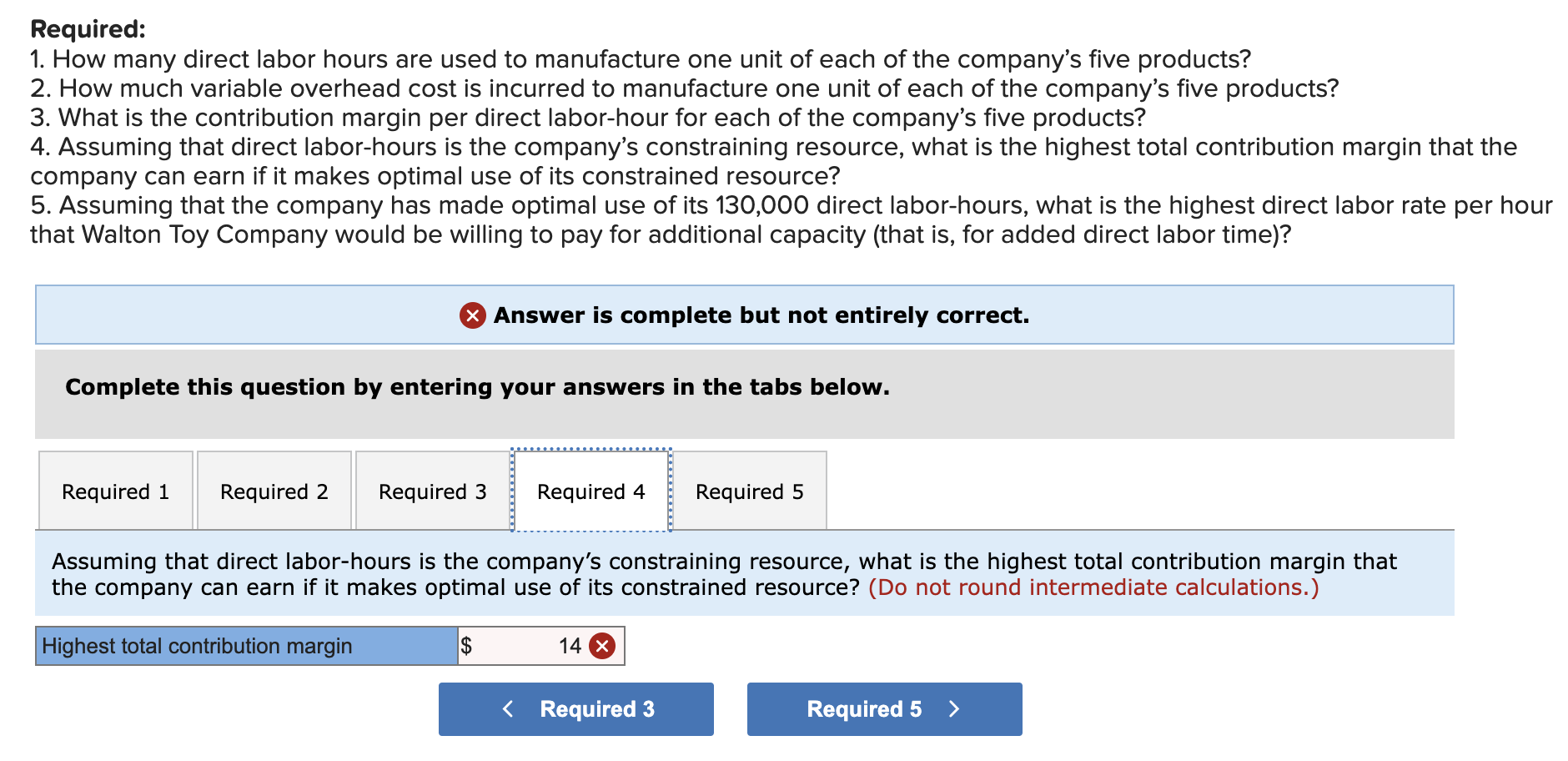Click the Highest total contribution margin label cell
The height and width of the screenshot is (761, 1568).
246,645
